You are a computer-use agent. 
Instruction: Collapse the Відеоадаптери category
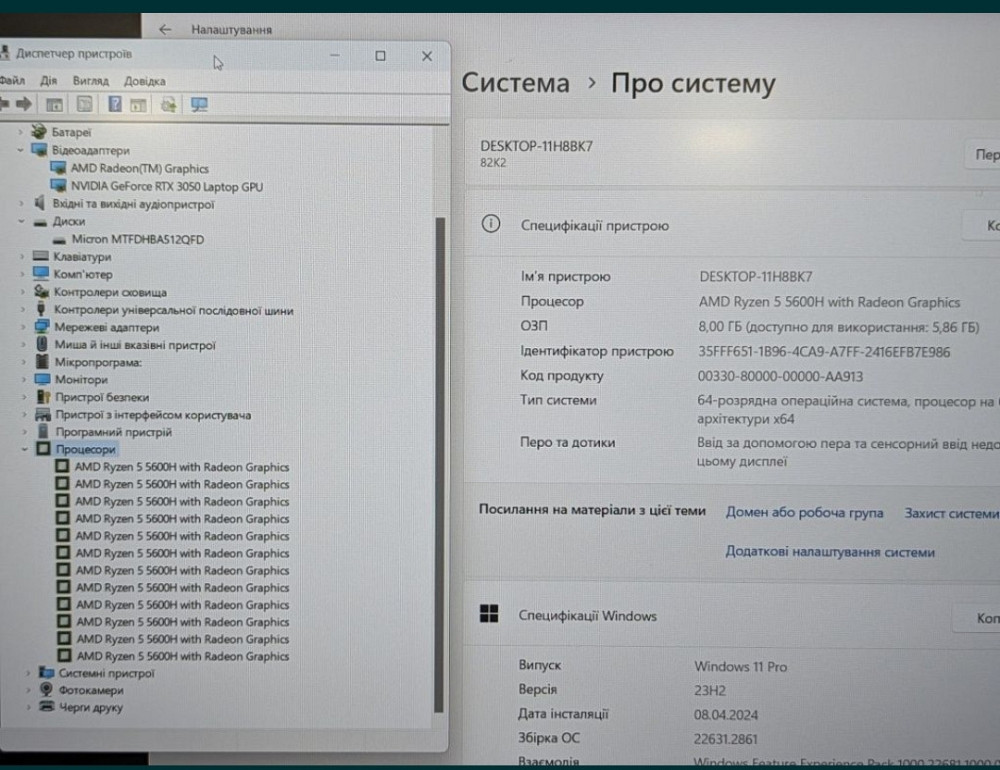[x=23, y=150]
